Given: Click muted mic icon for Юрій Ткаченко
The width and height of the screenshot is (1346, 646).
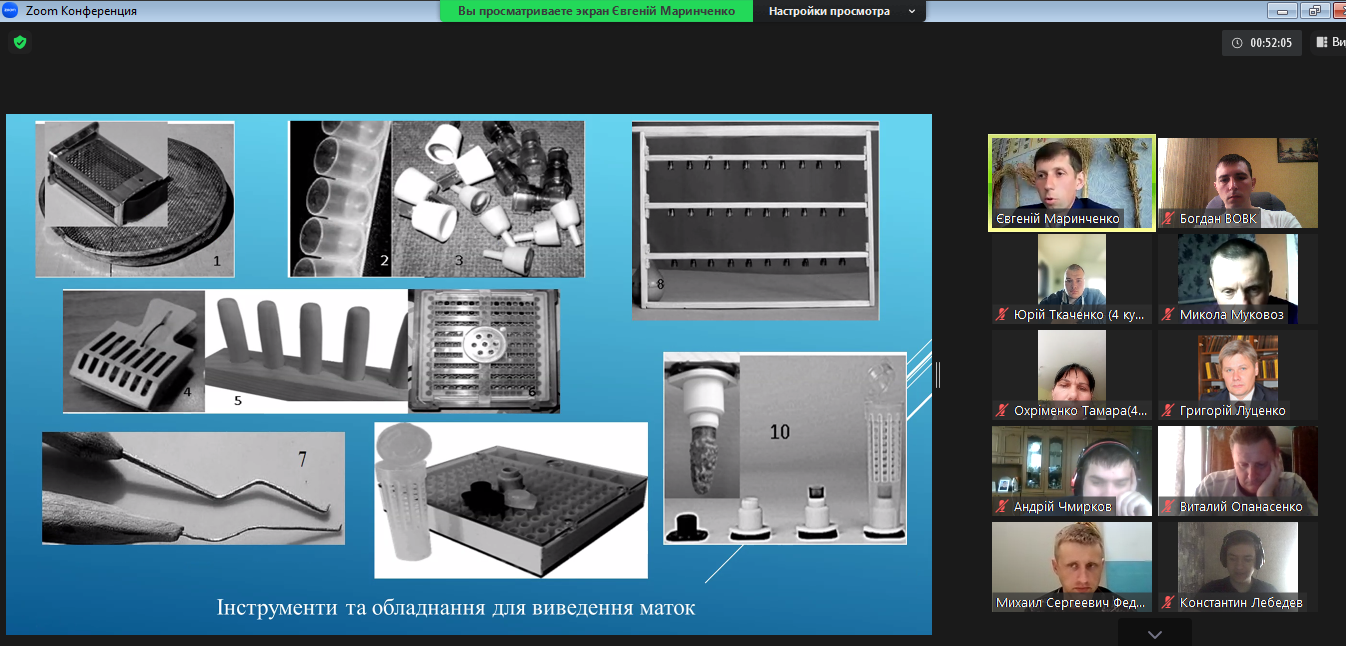Looking at the screenshot, I should point(1002,314).
